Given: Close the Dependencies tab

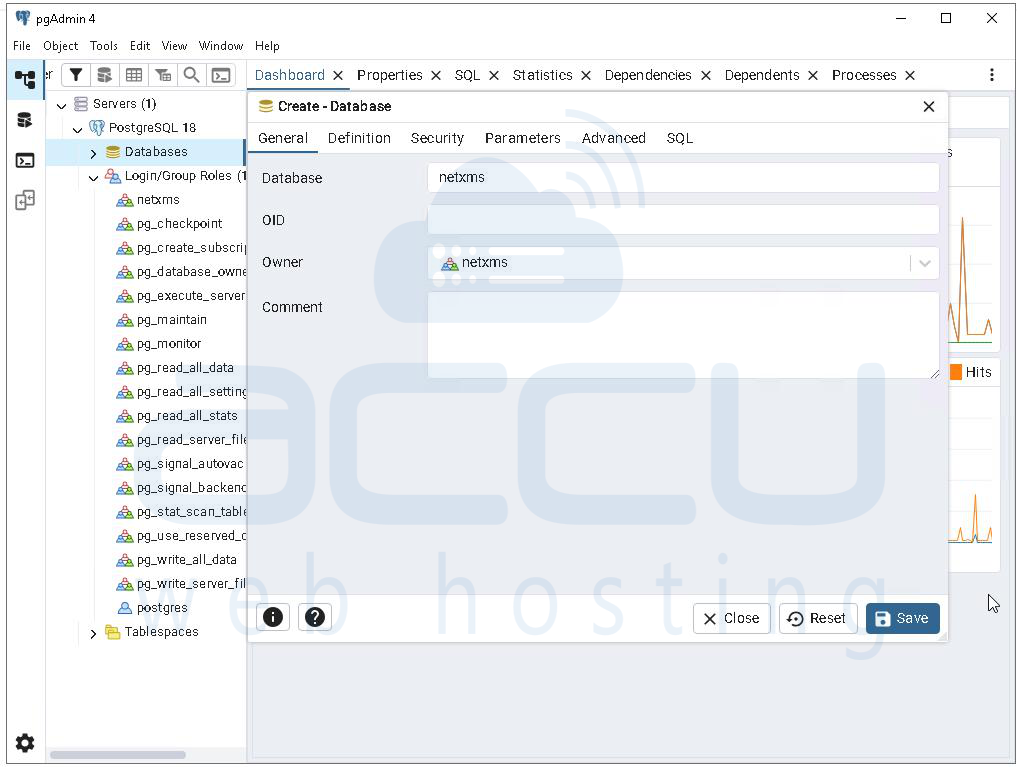Looking at the screenshot, I should [x=706, y=76].
